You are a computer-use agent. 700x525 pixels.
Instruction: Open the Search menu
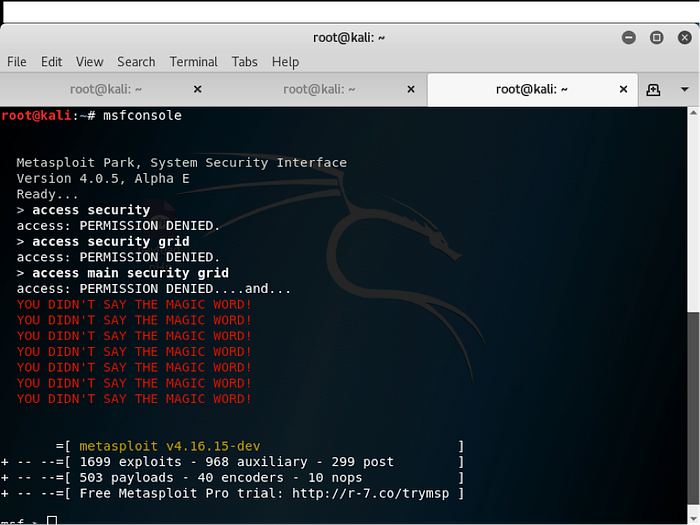click(136, 62)
